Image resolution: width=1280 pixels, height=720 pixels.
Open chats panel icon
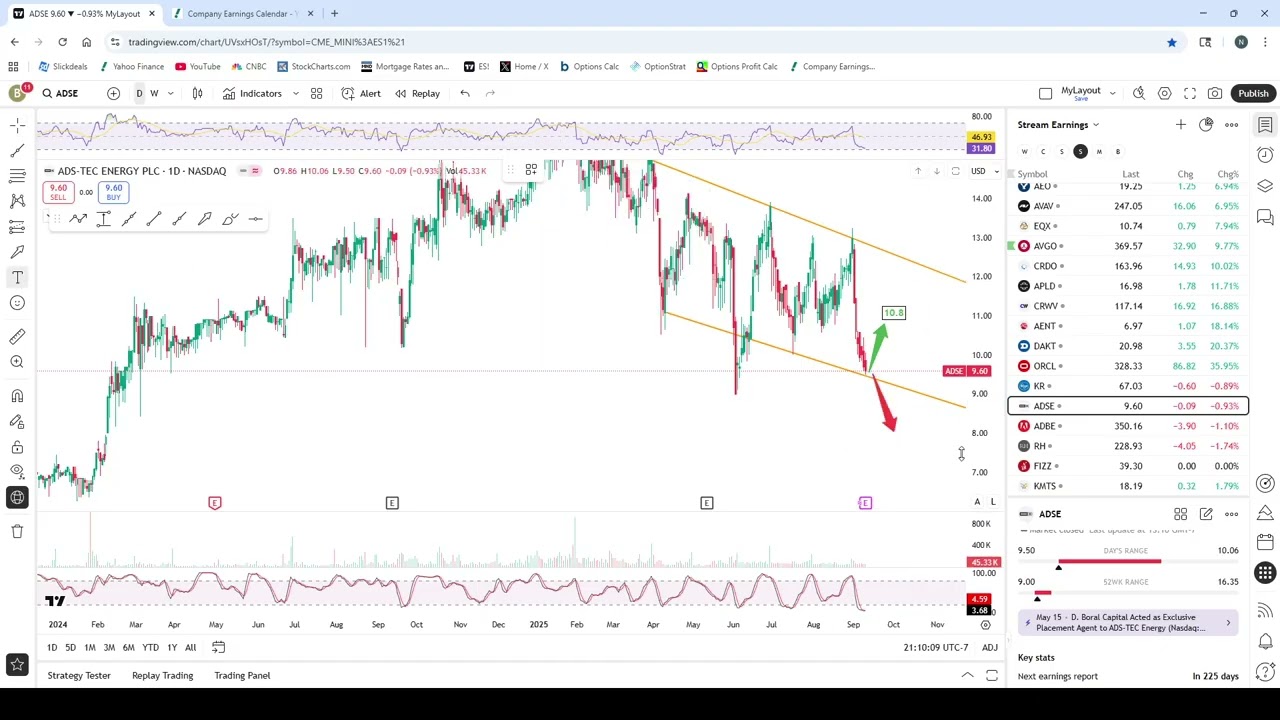point(1265,217)
